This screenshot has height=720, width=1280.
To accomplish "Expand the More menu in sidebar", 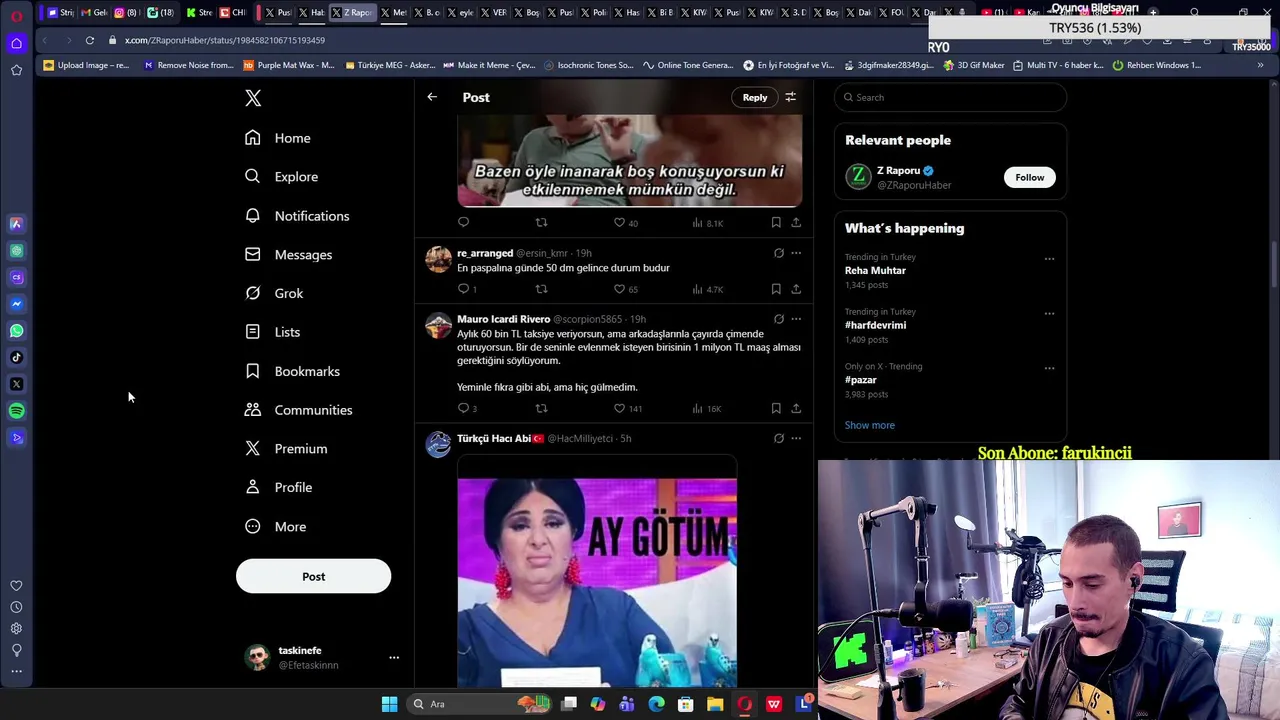I will tap(276, 527).
